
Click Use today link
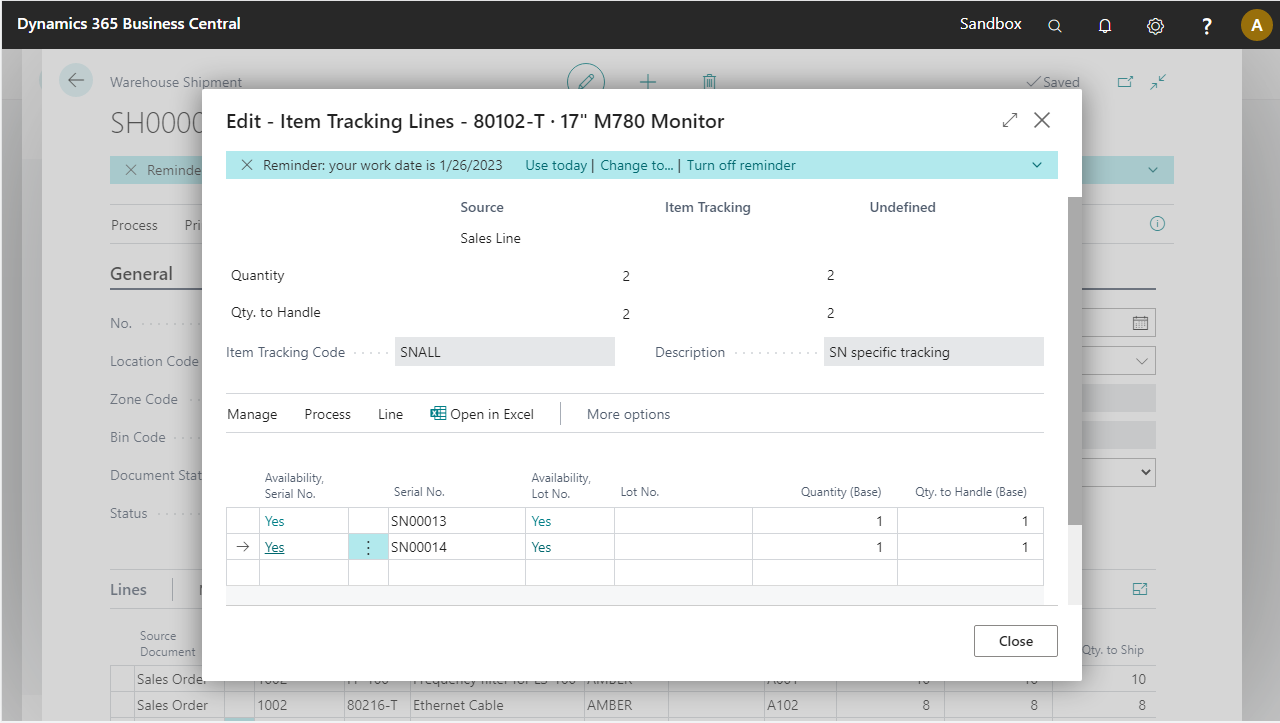point(556,165)
